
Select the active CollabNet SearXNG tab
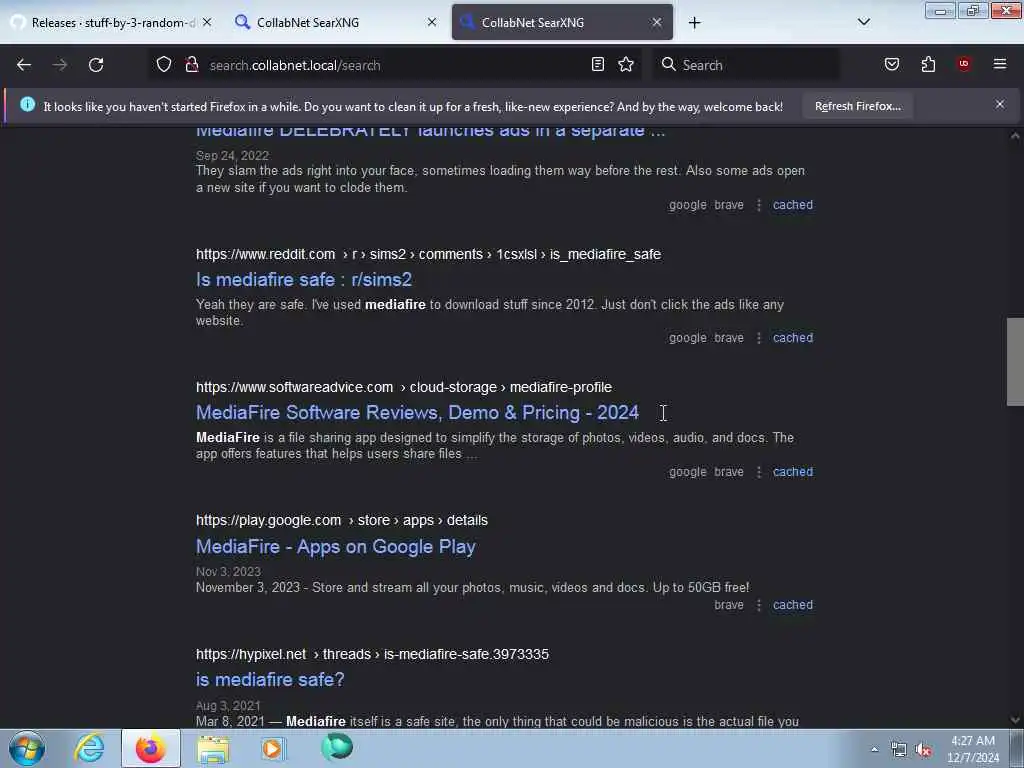(x=562, y=22)
